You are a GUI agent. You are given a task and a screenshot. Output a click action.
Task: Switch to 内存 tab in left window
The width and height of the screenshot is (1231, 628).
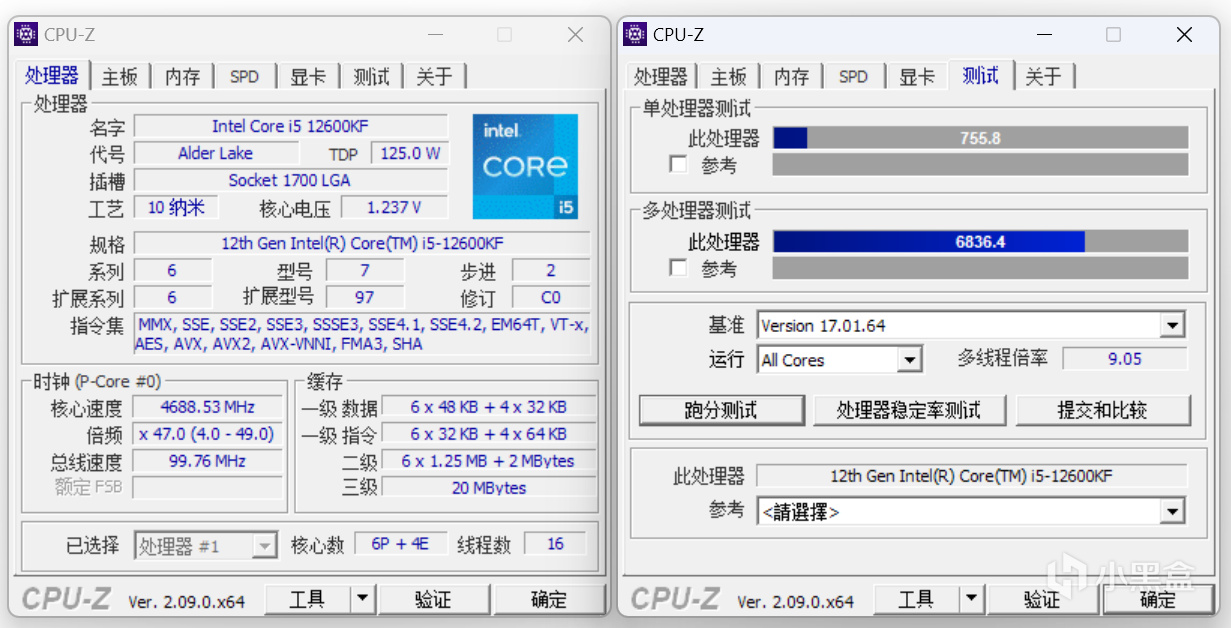point(182,77)
